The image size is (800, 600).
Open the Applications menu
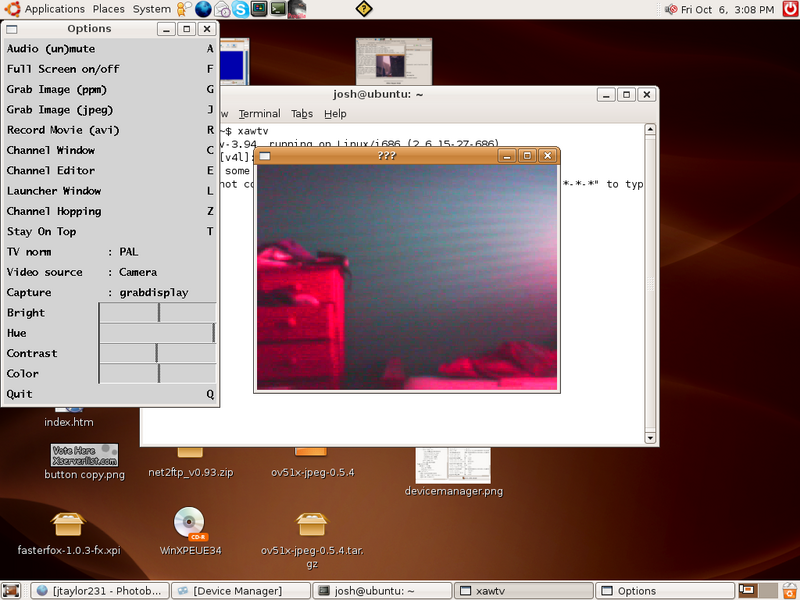pyautogui.click(x=54, y=9)
